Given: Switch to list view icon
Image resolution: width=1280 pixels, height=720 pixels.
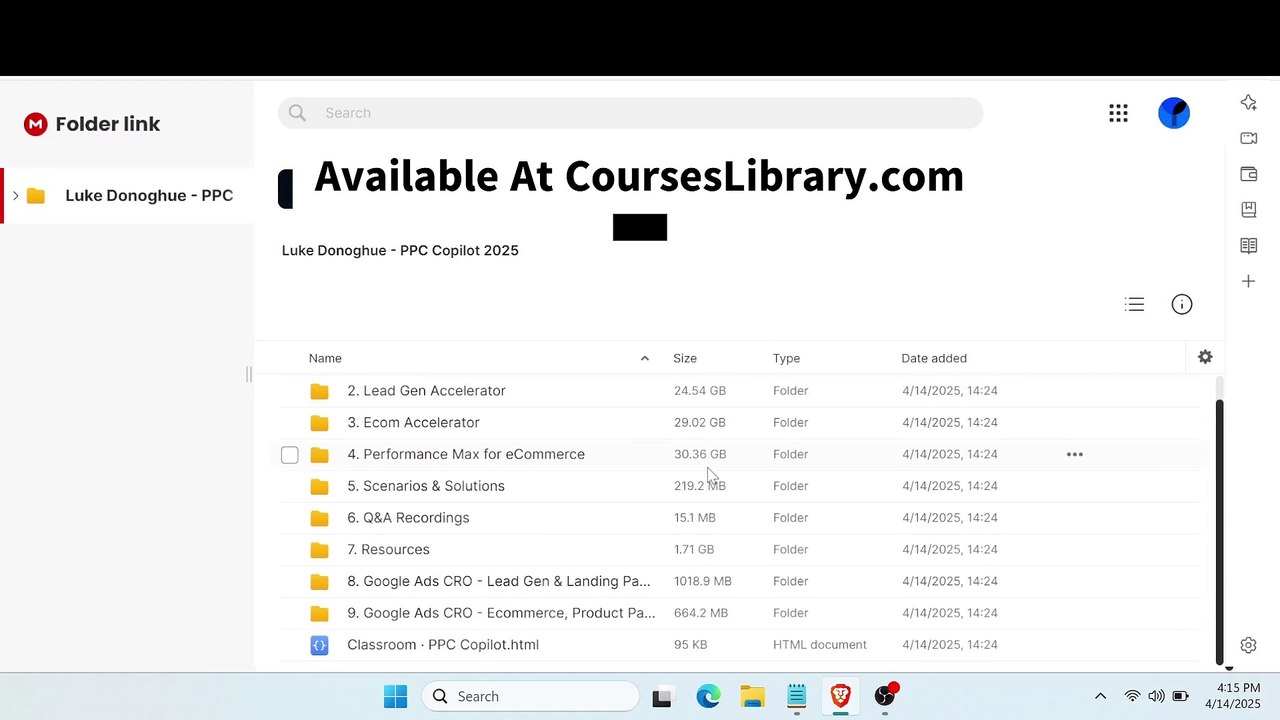Looking at the screenshot, I should (x=1134, y=304).
